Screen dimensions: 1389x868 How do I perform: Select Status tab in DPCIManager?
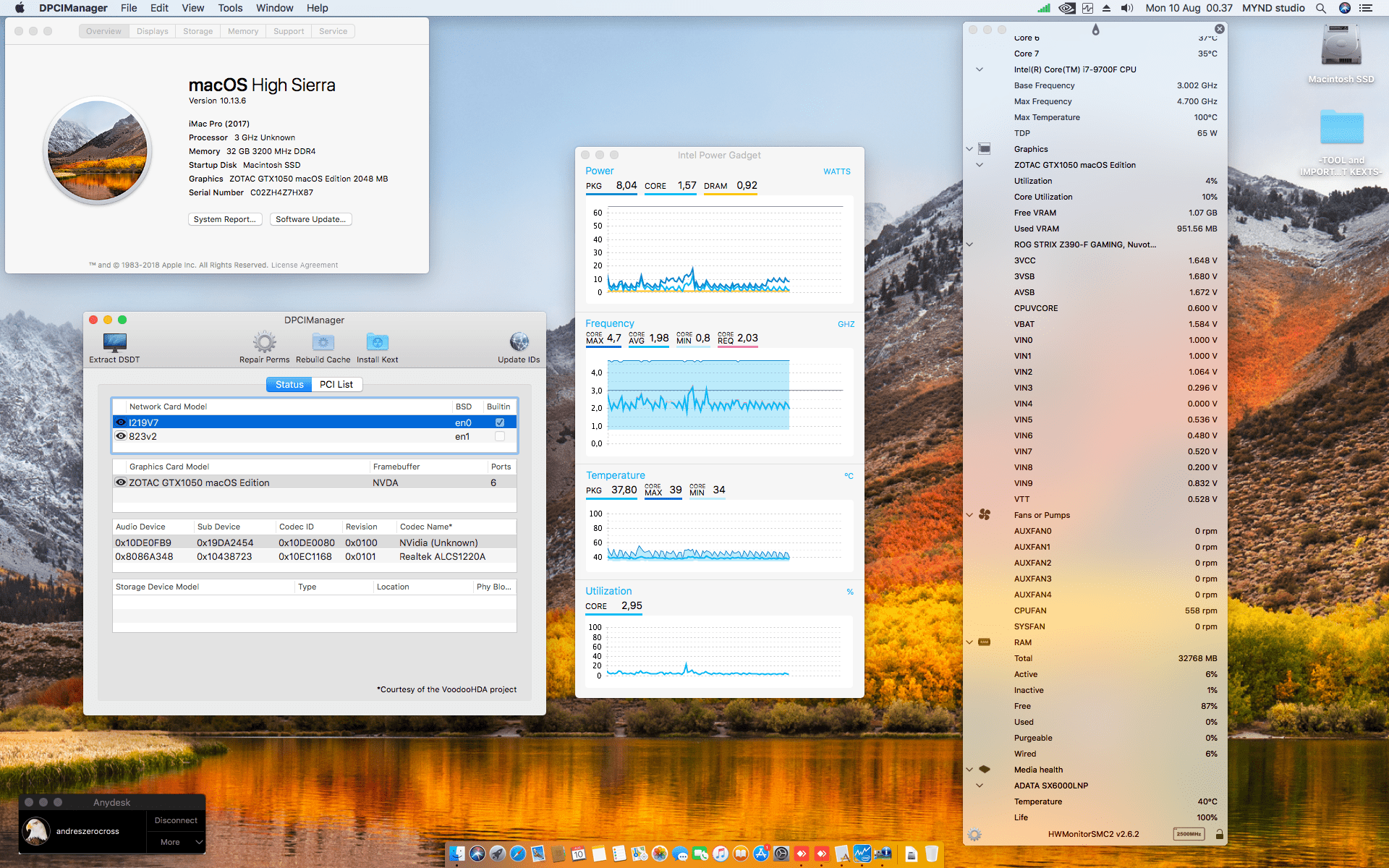pos(289,384)
